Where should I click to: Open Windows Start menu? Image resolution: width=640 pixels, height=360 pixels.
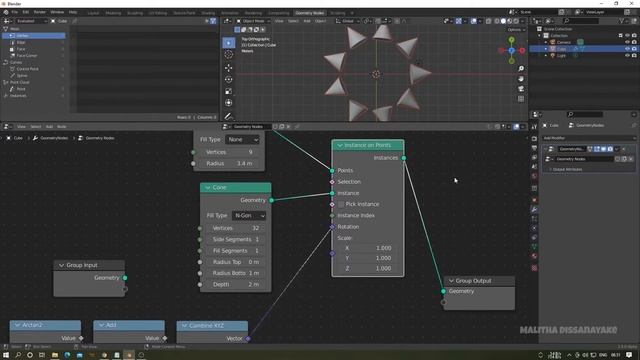click(6, 355)
